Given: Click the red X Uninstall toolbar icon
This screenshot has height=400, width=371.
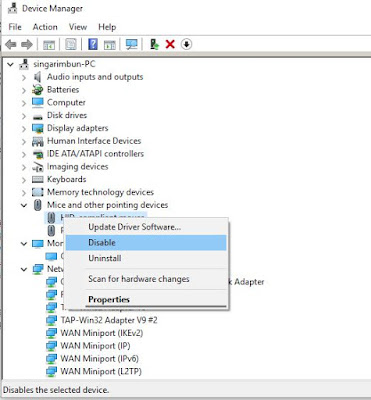Looking at the screenshot, I should pos(170,44).
